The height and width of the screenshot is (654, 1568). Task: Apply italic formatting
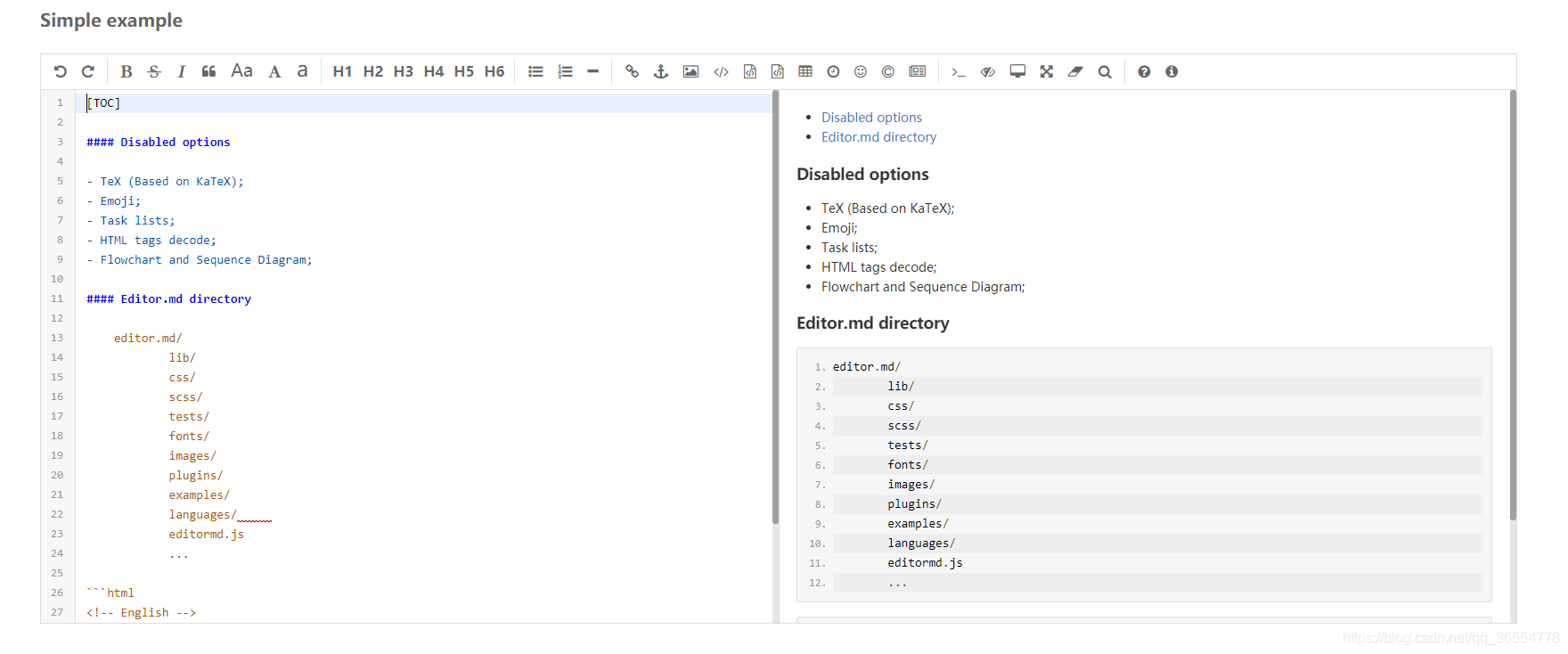182,71
